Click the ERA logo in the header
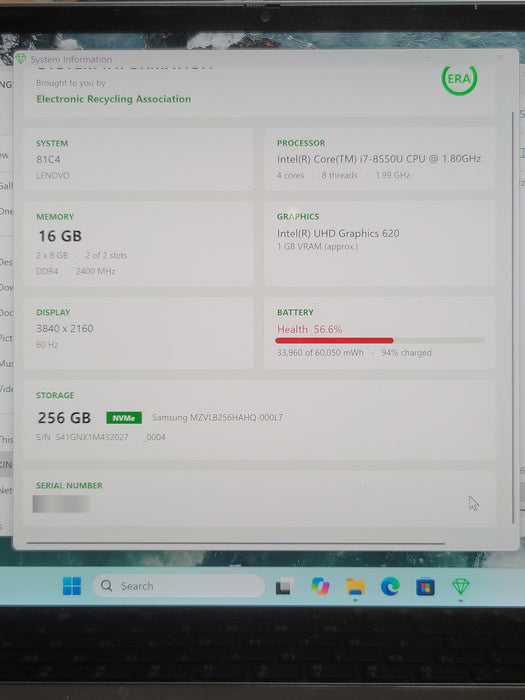Image resolution: width=525 pixels, height=700 pixels. coord(459,79)
